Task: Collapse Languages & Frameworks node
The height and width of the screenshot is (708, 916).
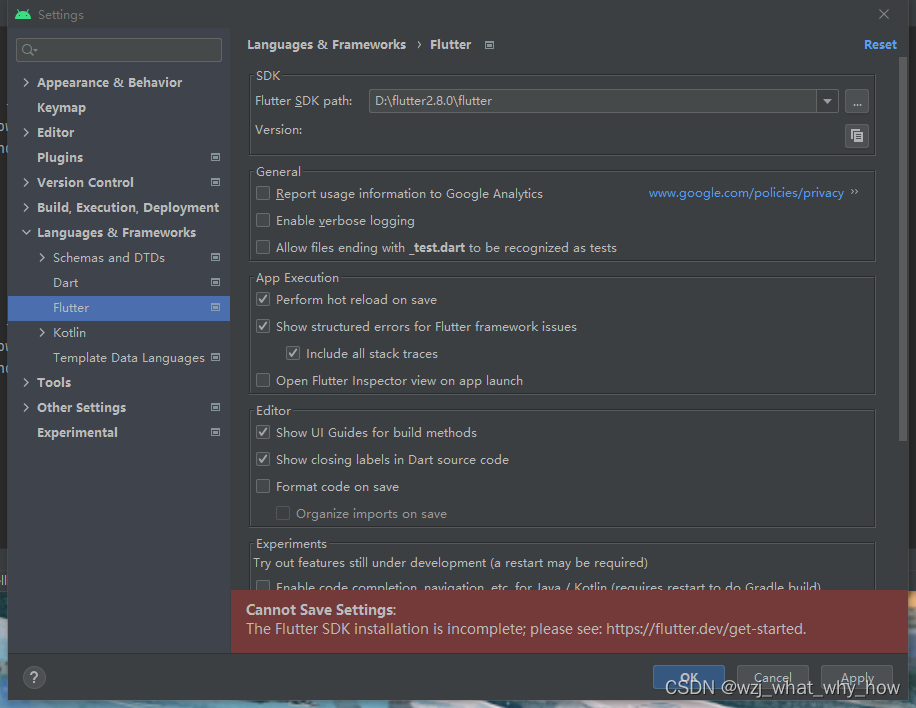Action: [26, 232]
